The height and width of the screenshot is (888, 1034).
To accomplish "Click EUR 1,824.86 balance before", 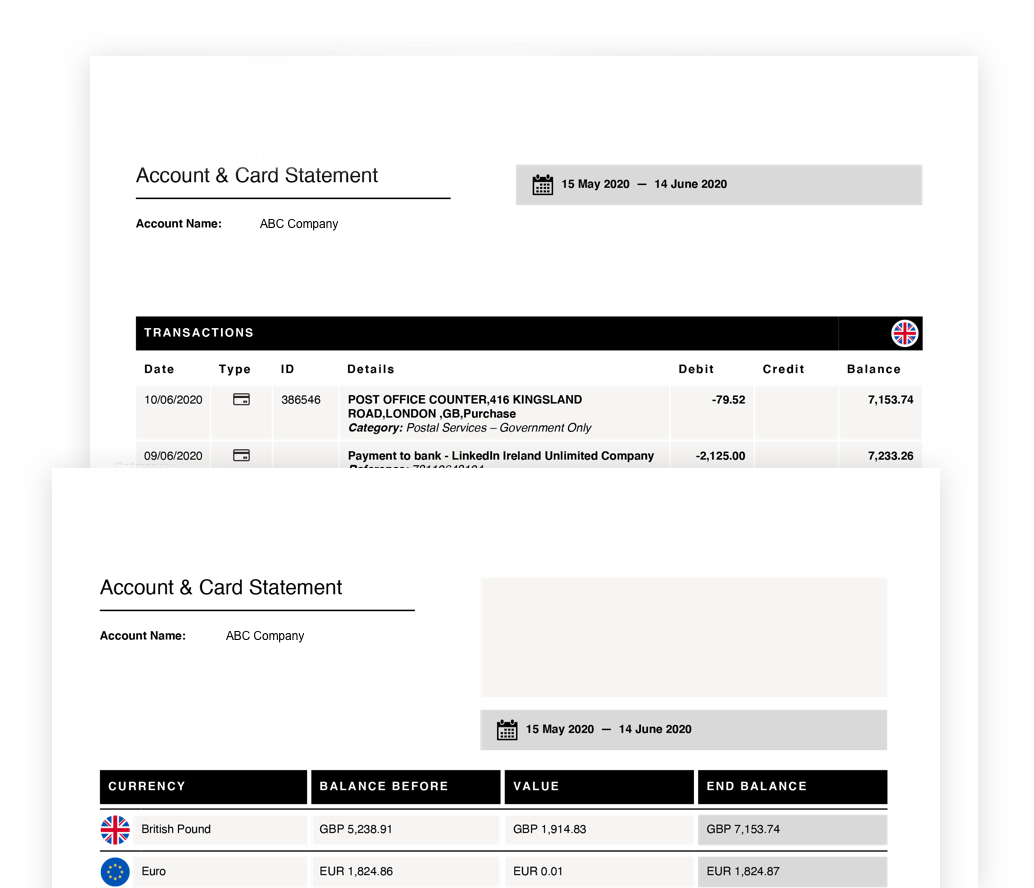I will 356,872.
